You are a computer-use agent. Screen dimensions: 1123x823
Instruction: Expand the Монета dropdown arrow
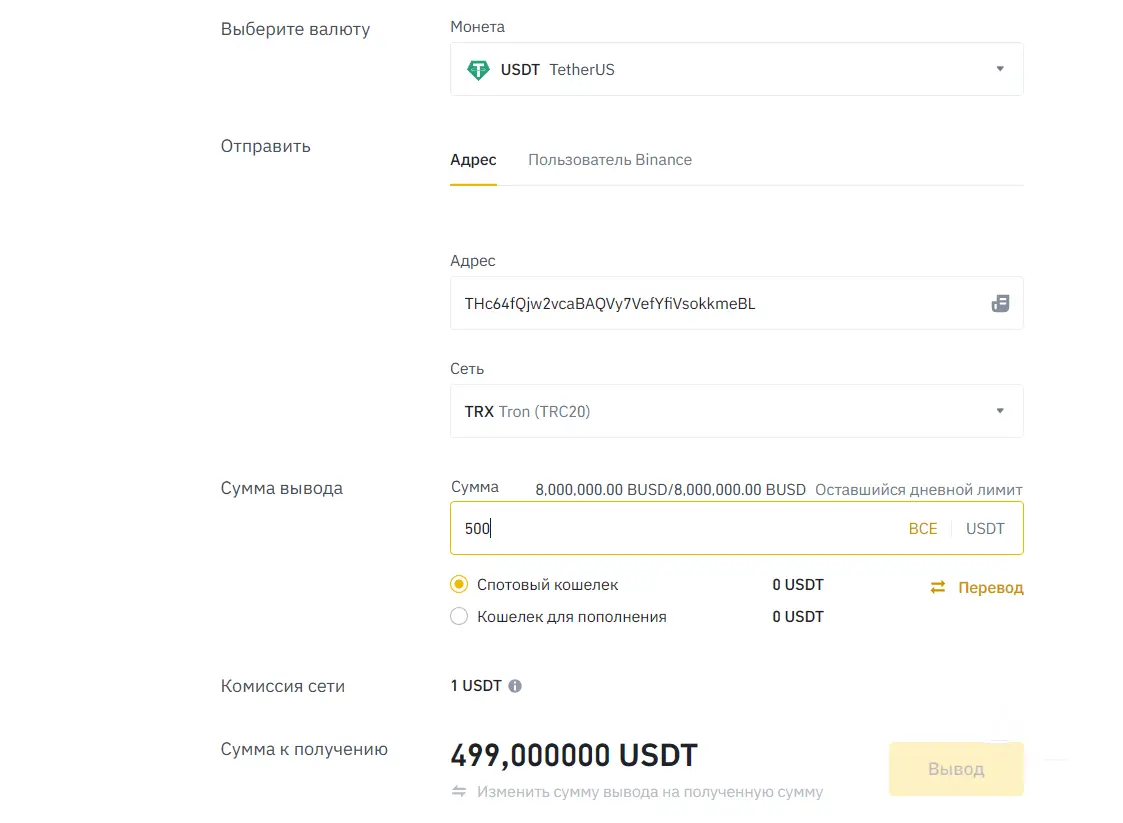pyautogui.click(x=1000, y=69)
